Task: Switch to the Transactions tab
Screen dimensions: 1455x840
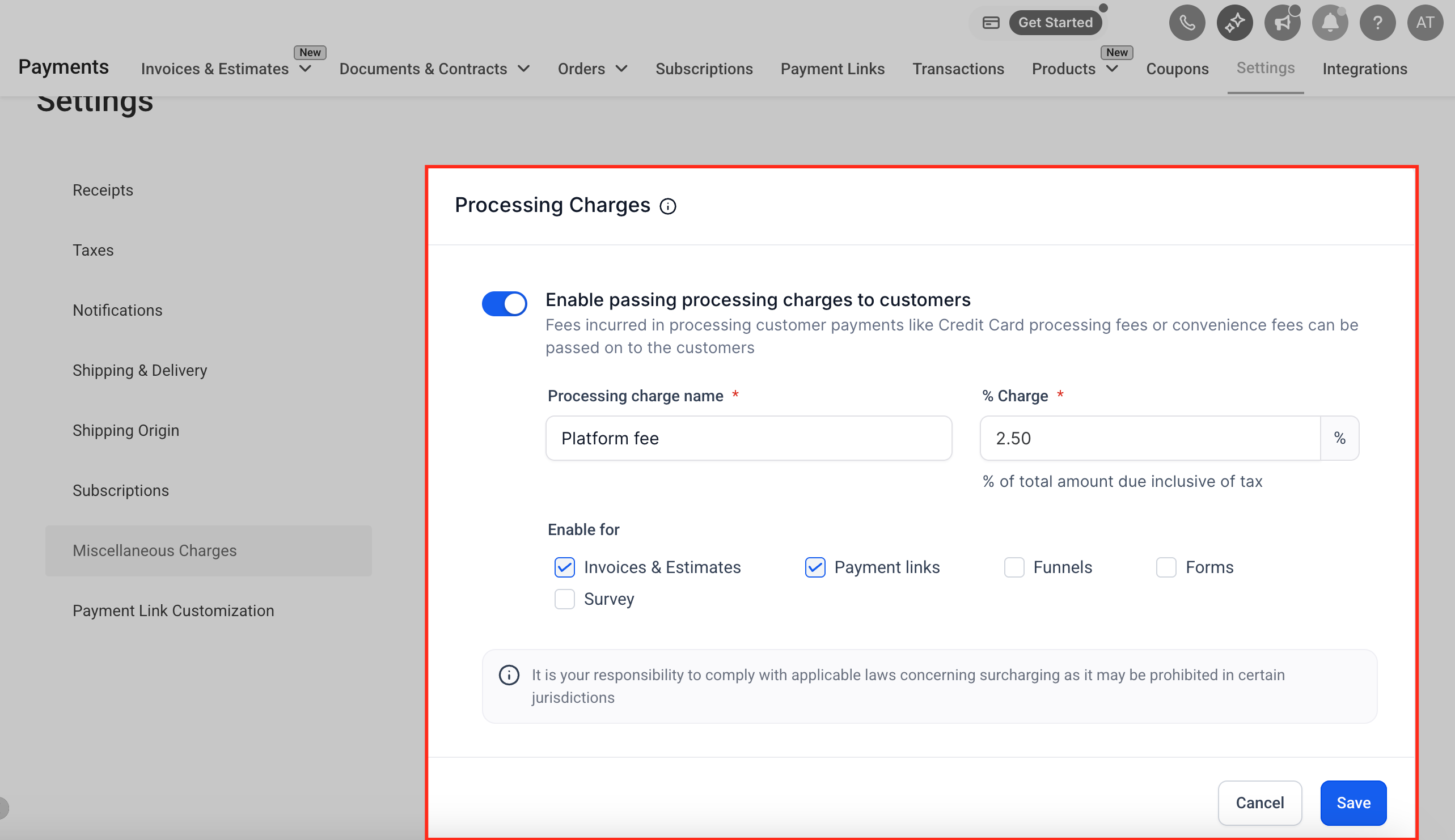Action: point(958,69)
